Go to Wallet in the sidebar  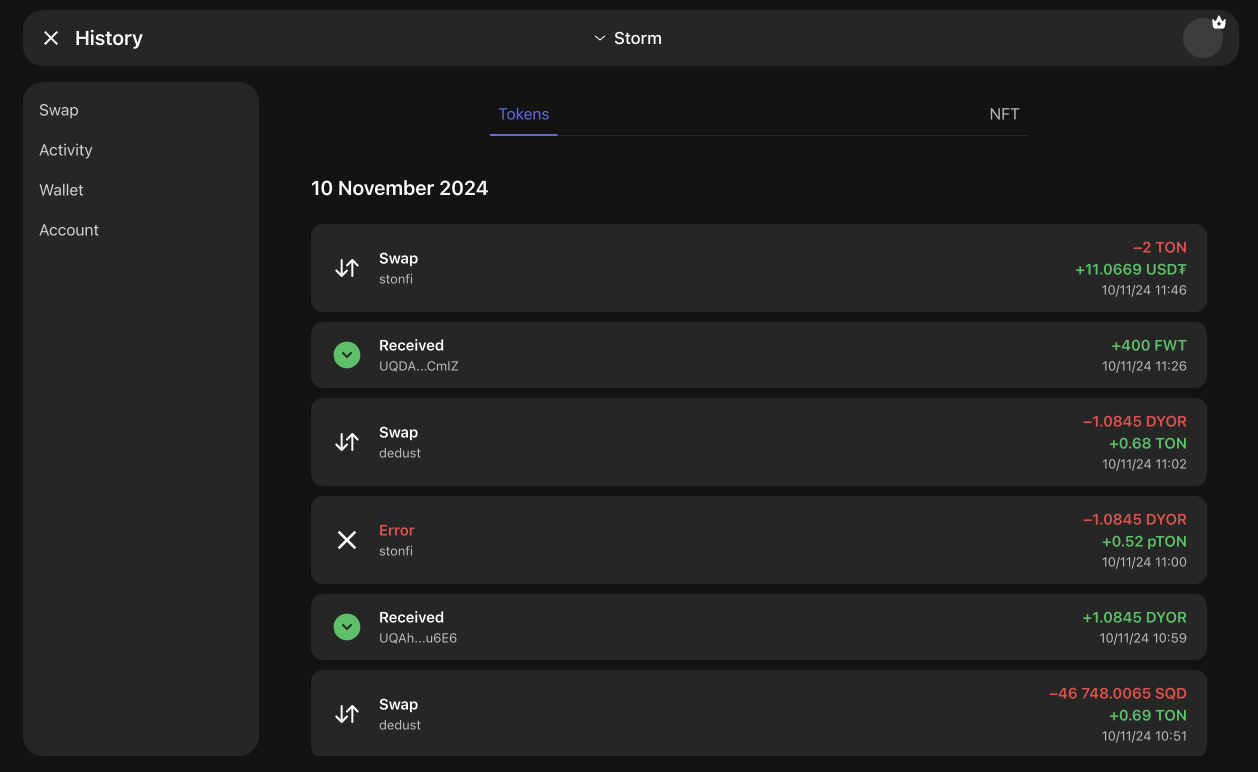(x=62, y=190)
